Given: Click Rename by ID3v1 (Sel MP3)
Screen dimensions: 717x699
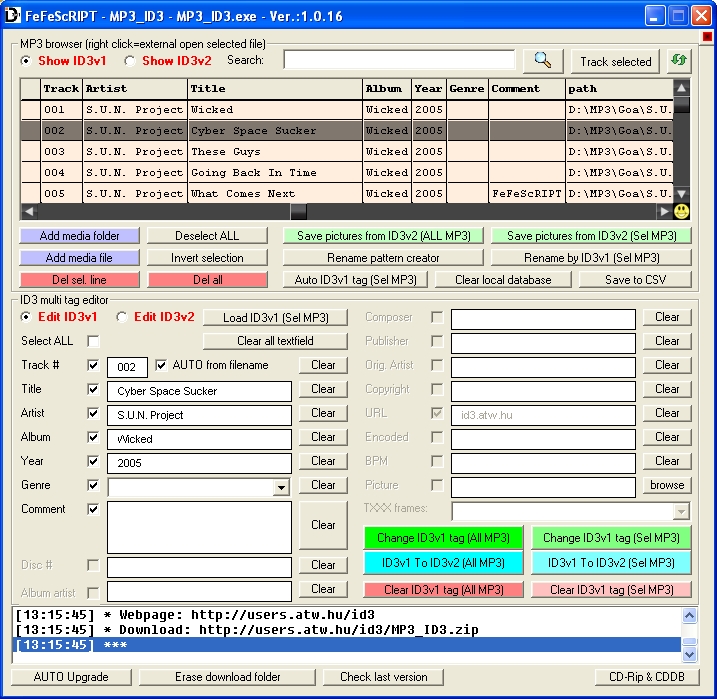Looking at the screenshot, I should (x=591, y=258).
